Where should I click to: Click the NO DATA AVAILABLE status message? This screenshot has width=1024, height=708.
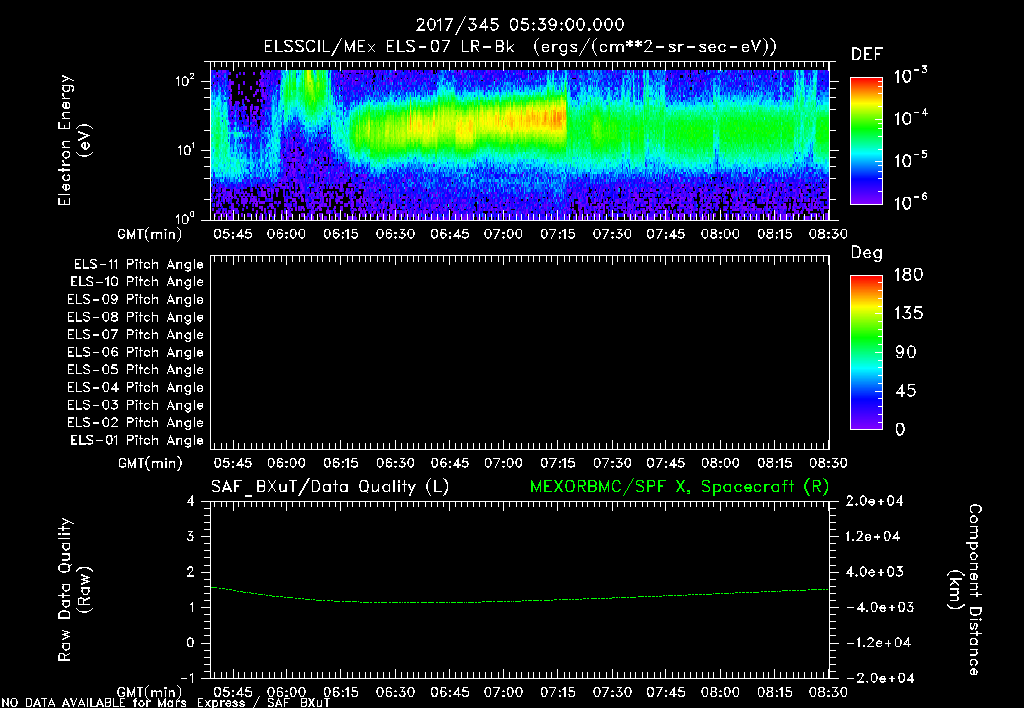[166, 703]
